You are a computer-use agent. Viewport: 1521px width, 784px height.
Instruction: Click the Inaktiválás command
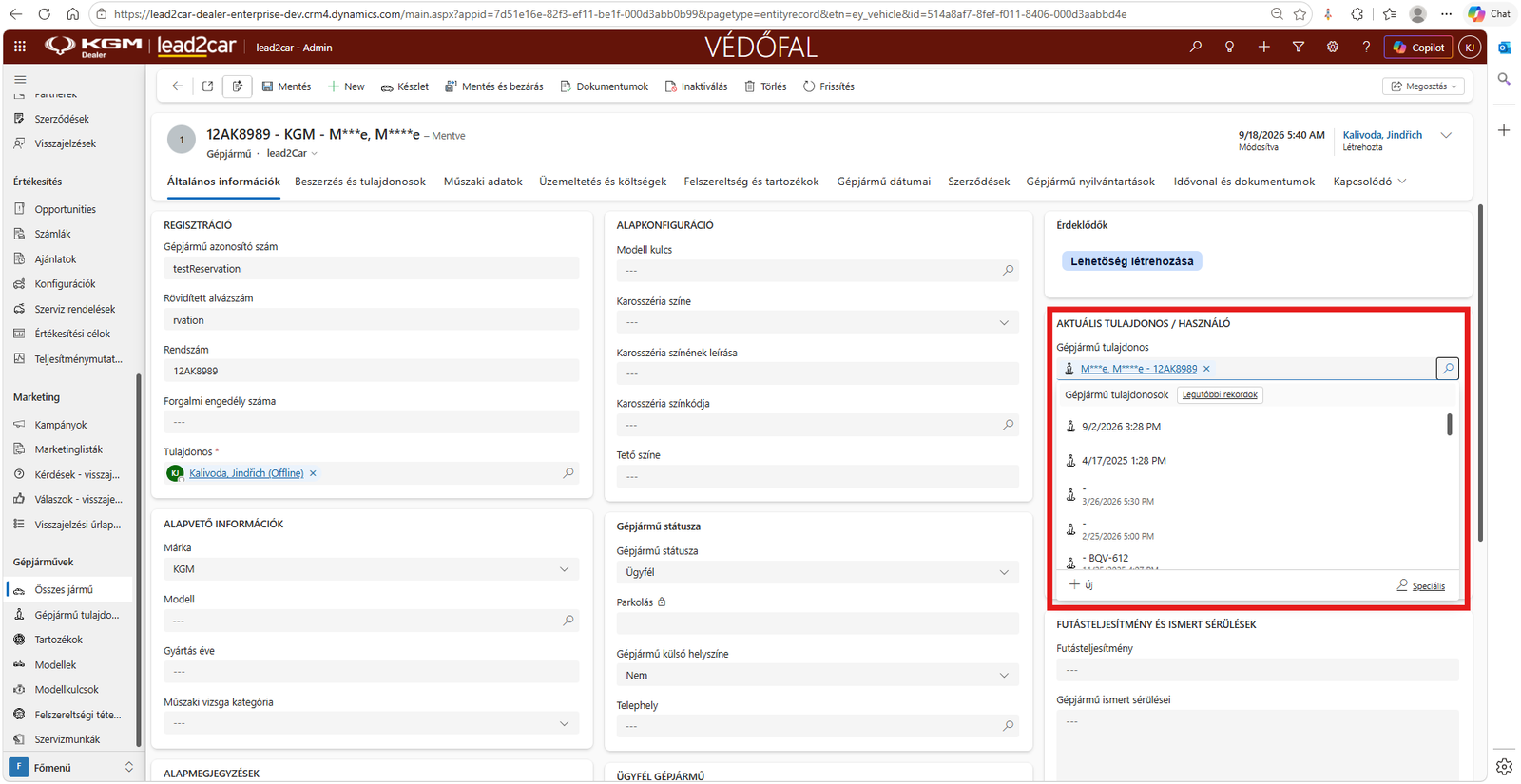pos(696,86)
